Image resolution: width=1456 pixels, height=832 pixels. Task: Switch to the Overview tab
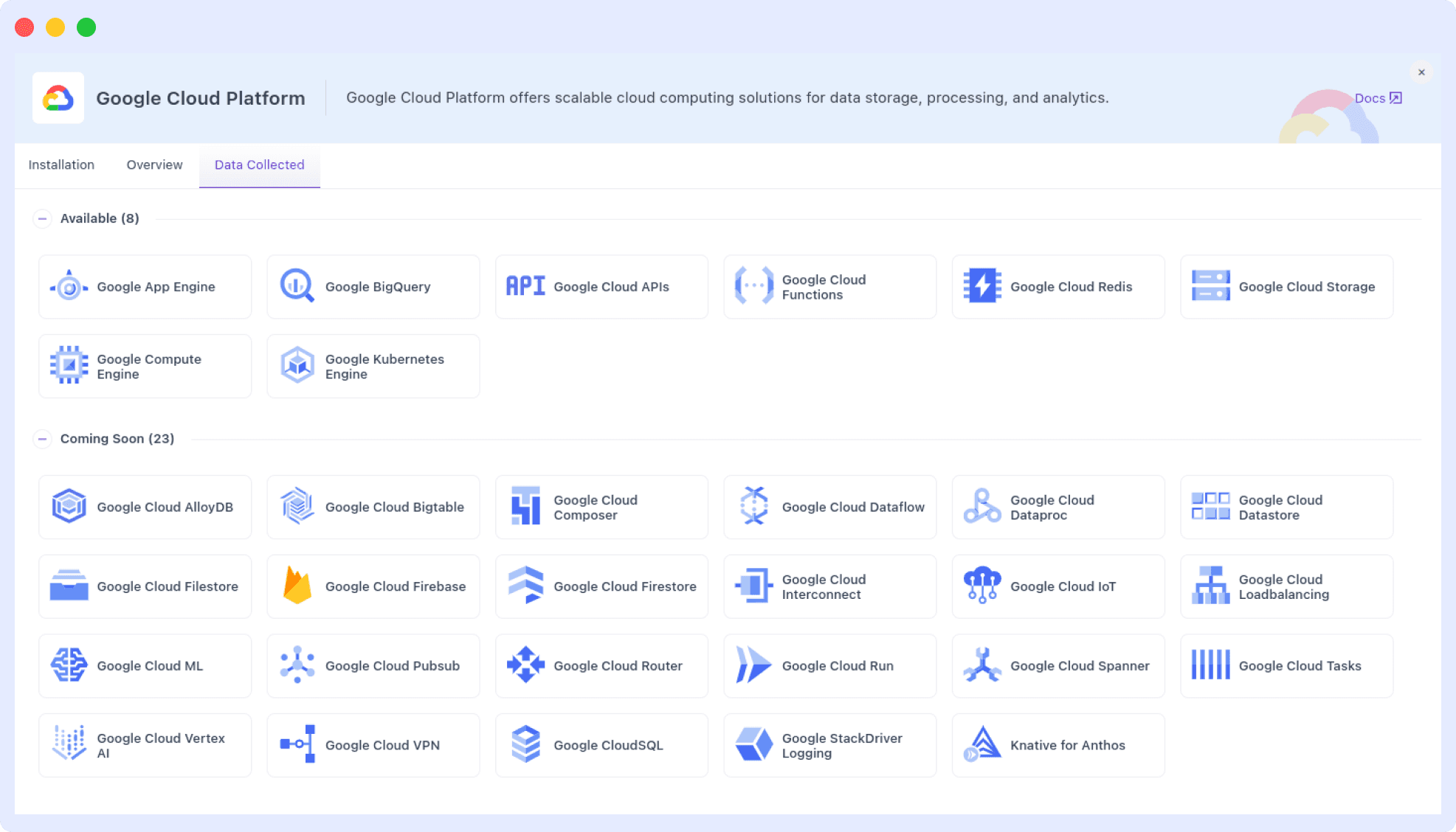pos(153,164)
